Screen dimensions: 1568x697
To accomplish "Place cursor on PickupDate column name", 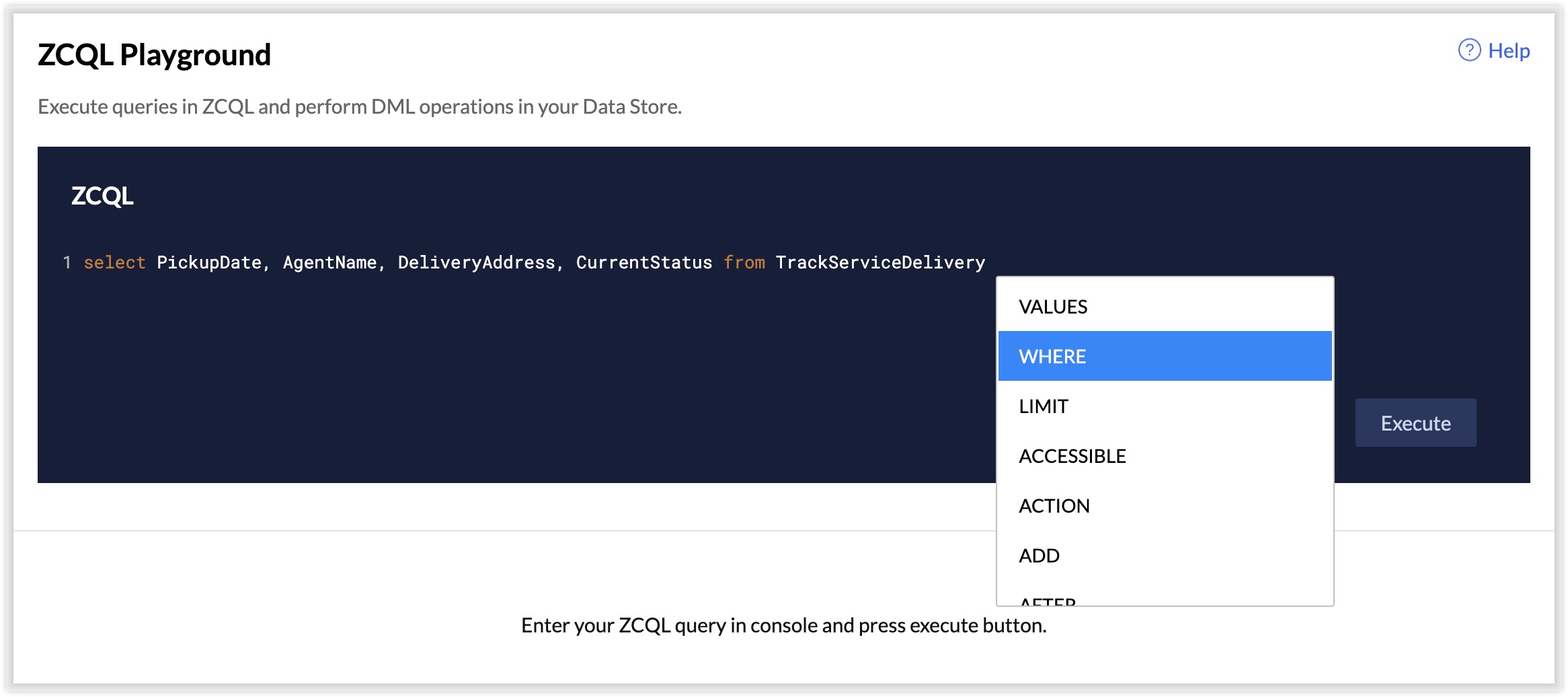I will 209,262.
